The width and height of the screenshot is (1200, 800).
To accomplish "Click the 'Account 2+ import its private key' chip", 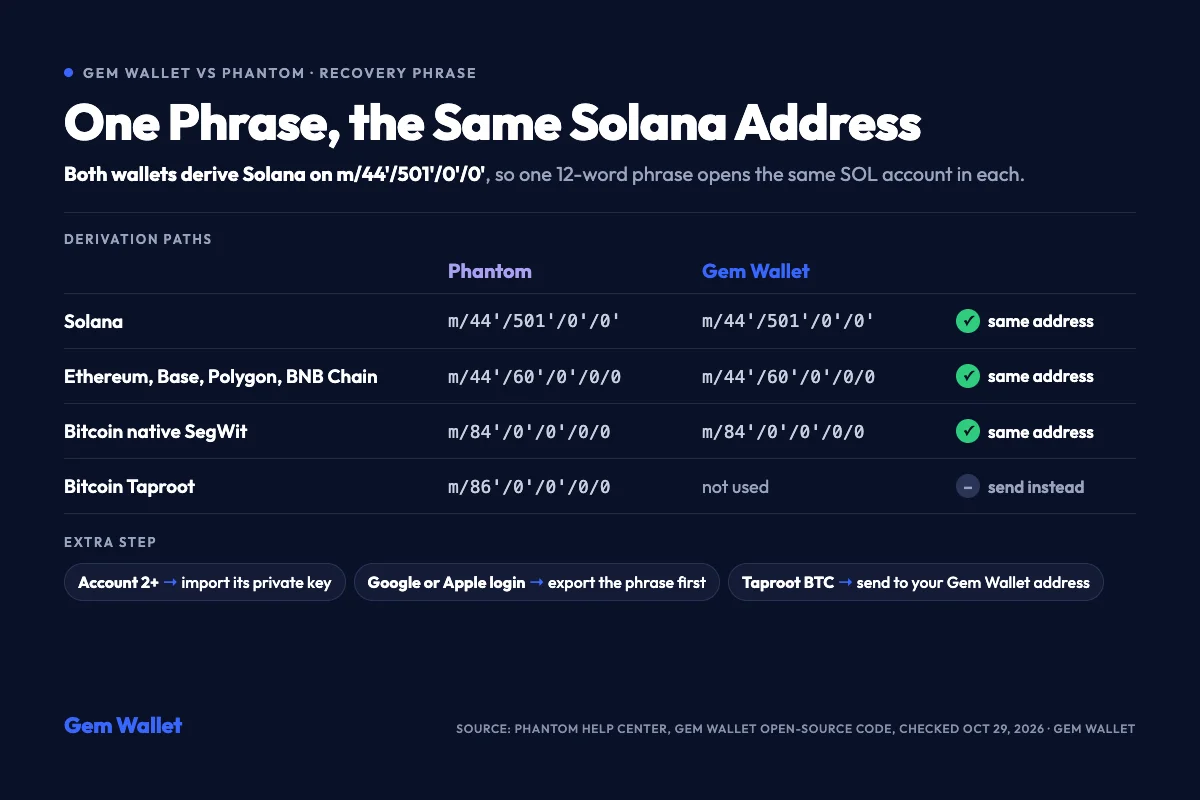I will [205, 582].
